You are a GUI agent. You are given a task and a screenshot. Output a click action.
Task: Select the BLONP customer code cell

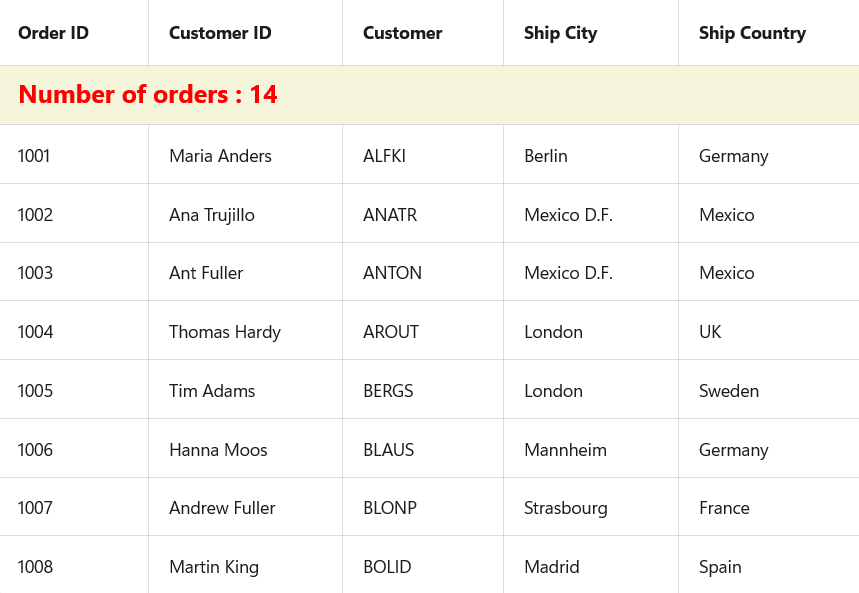click(x=390, y=508)
